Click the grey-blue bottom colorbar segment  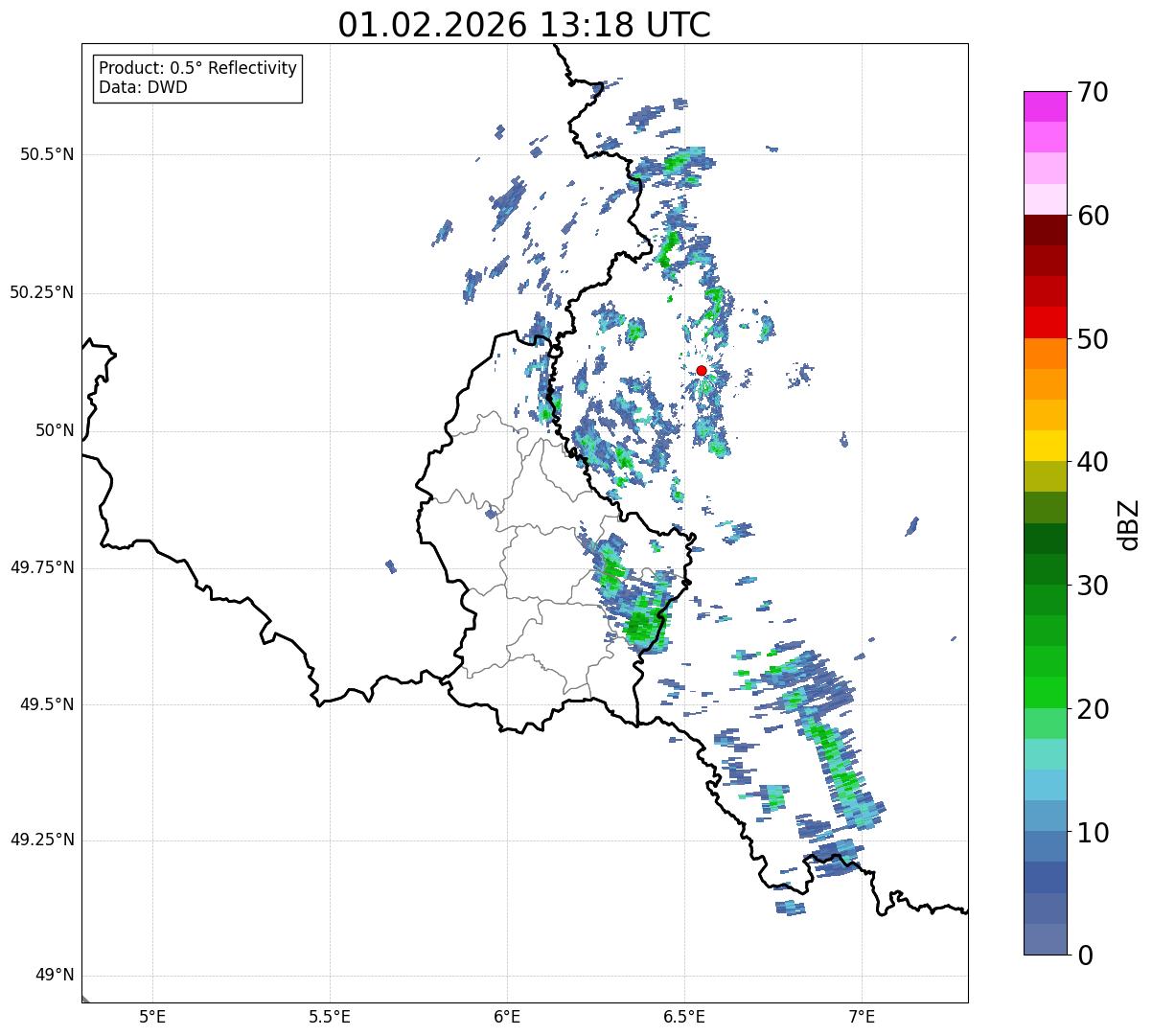pyautogui.click(x=1045, y=939)
